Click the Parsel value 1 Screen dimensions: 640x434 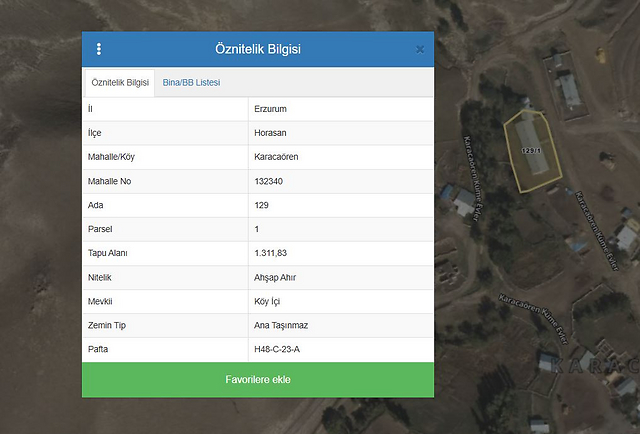(257, 229)
